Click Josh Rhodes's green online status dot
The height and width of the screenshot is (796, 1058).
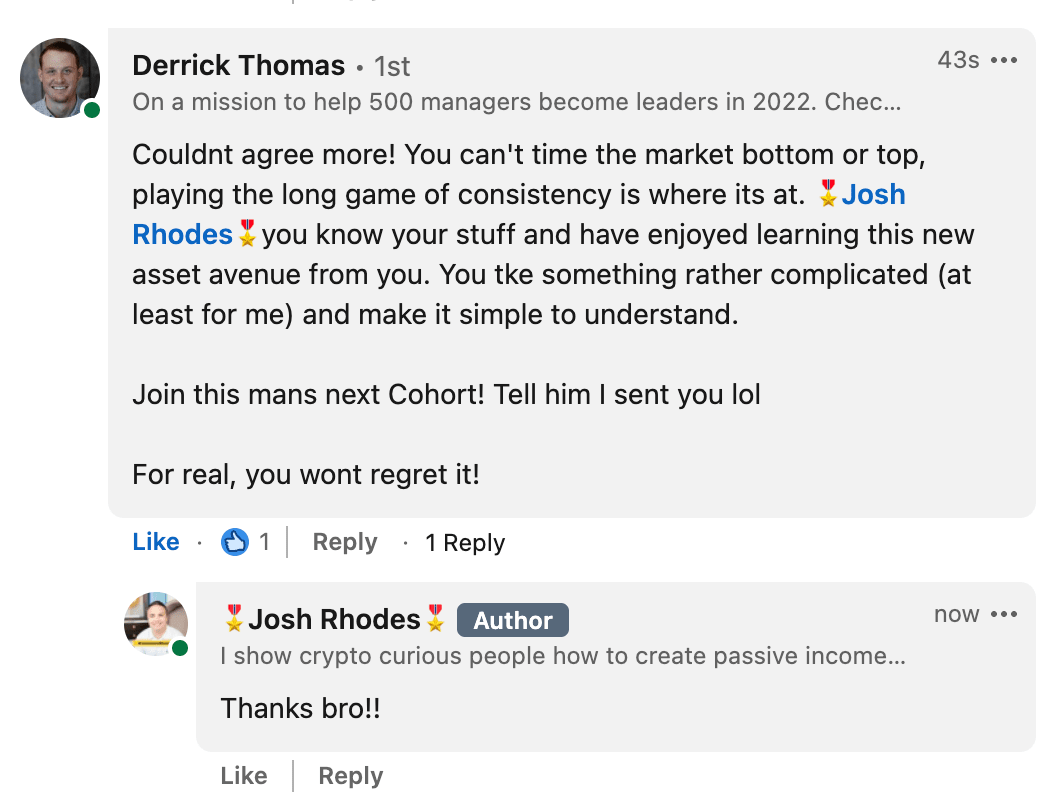(x=180, y=648)
